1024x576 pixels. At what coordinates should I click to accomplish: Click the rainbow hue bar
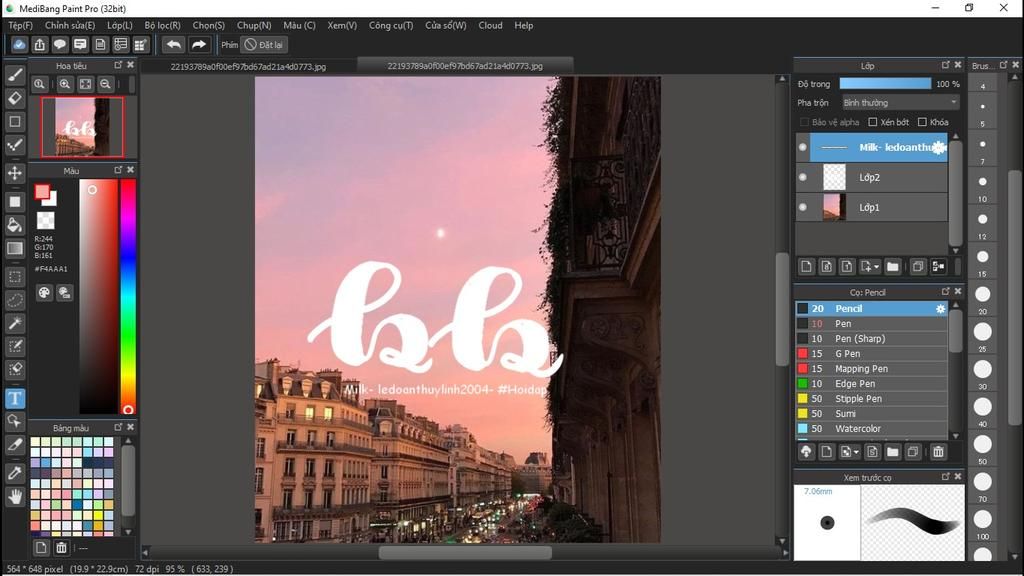pyautogui.click(x=128, y=297)
